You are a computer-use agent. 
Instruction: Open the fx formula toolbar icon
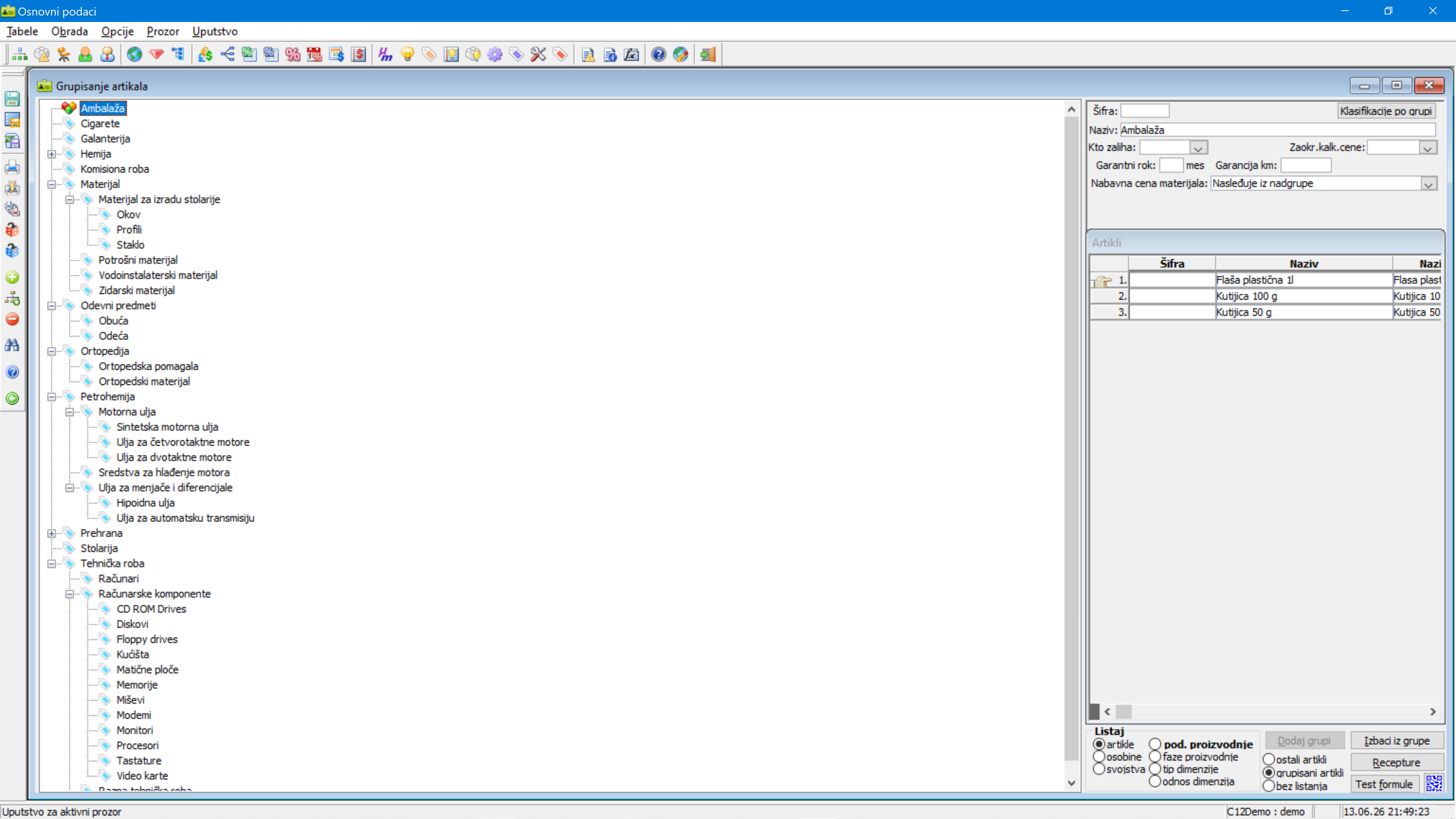tap(631, 54)
